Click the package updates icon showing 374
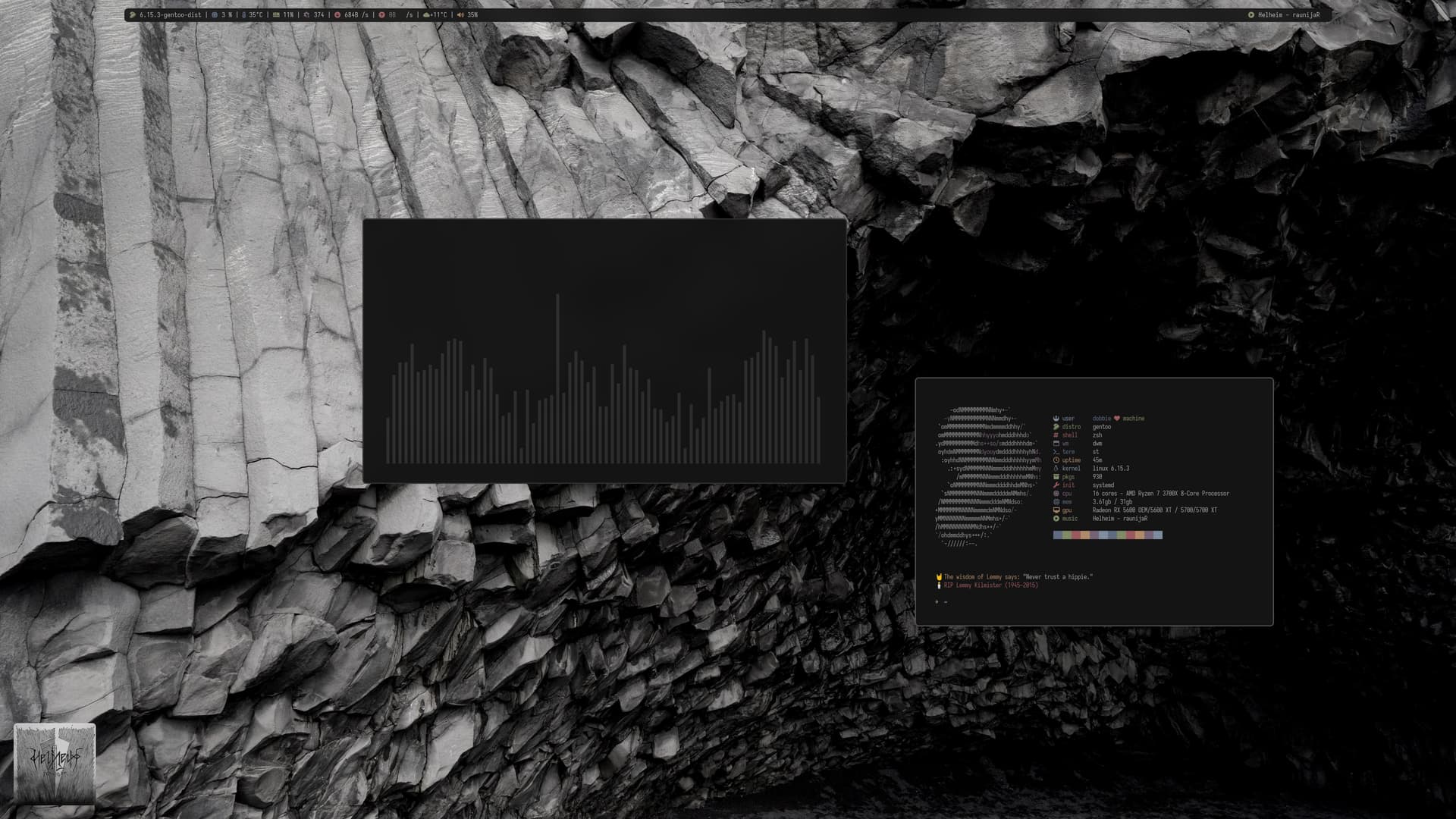1456x819 pixels. point(306,15)
